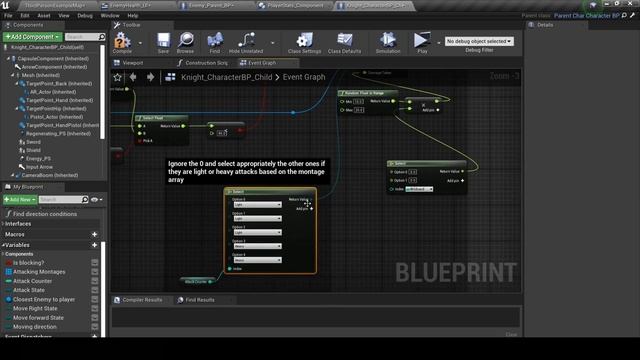
Task: Bookmark the graph with the star icon
Action: (x=118, y=77)
